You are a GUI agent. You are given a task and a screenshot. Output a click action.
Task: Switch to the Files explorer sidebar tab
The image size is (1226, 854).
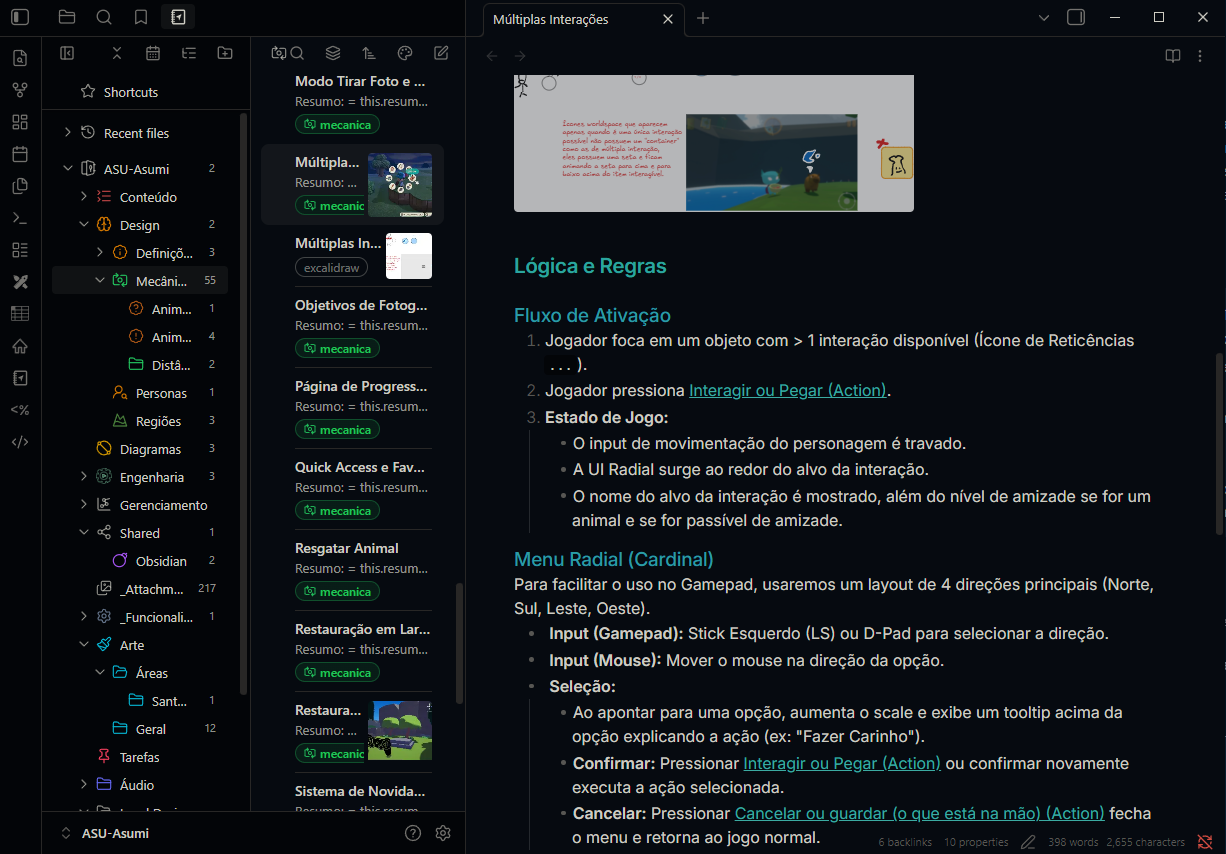click(67, 17)
